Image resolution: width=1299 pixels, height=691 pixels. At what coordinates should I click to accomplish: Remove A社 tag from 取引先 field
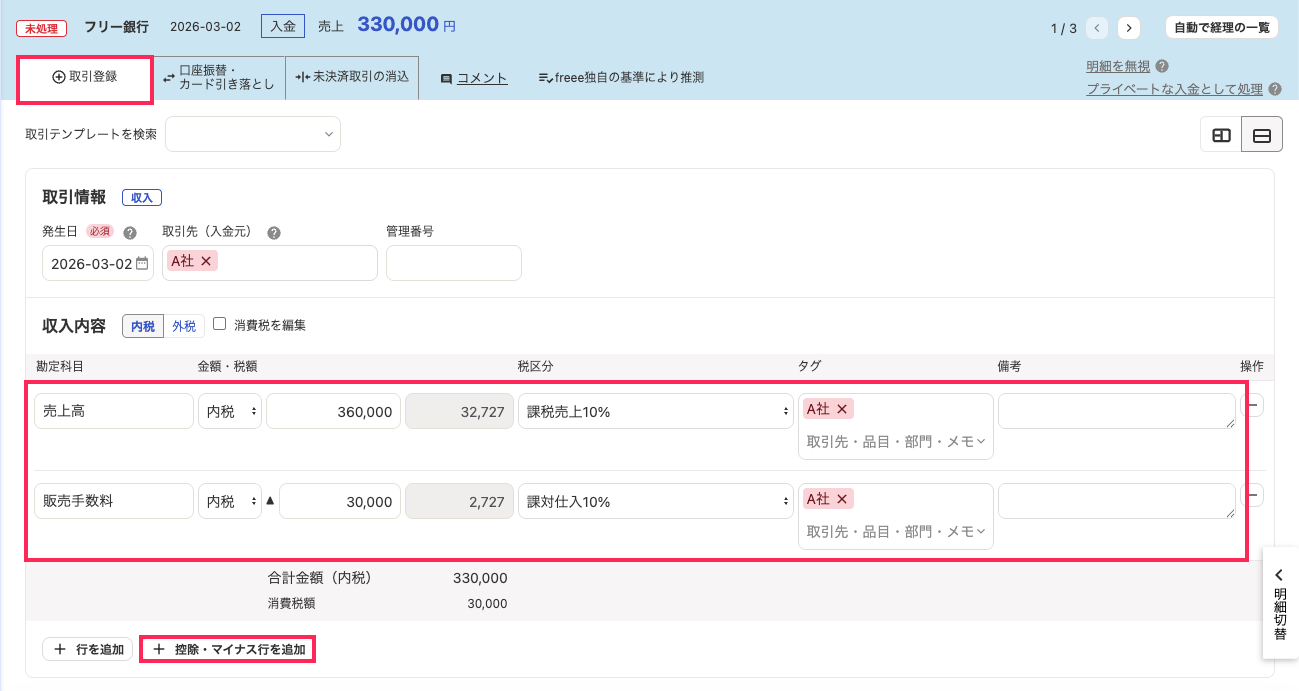pyautogui.click(x=206, y=261)
